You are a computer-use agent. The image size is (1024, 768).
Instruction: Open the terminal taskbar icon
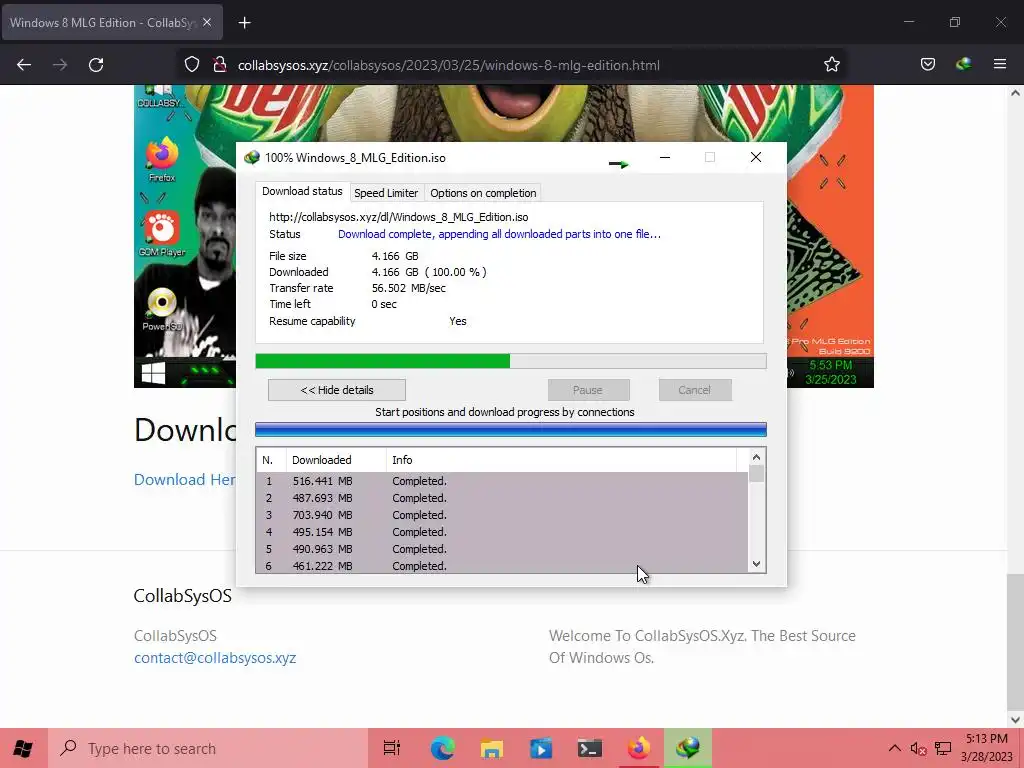click(590, 748)
